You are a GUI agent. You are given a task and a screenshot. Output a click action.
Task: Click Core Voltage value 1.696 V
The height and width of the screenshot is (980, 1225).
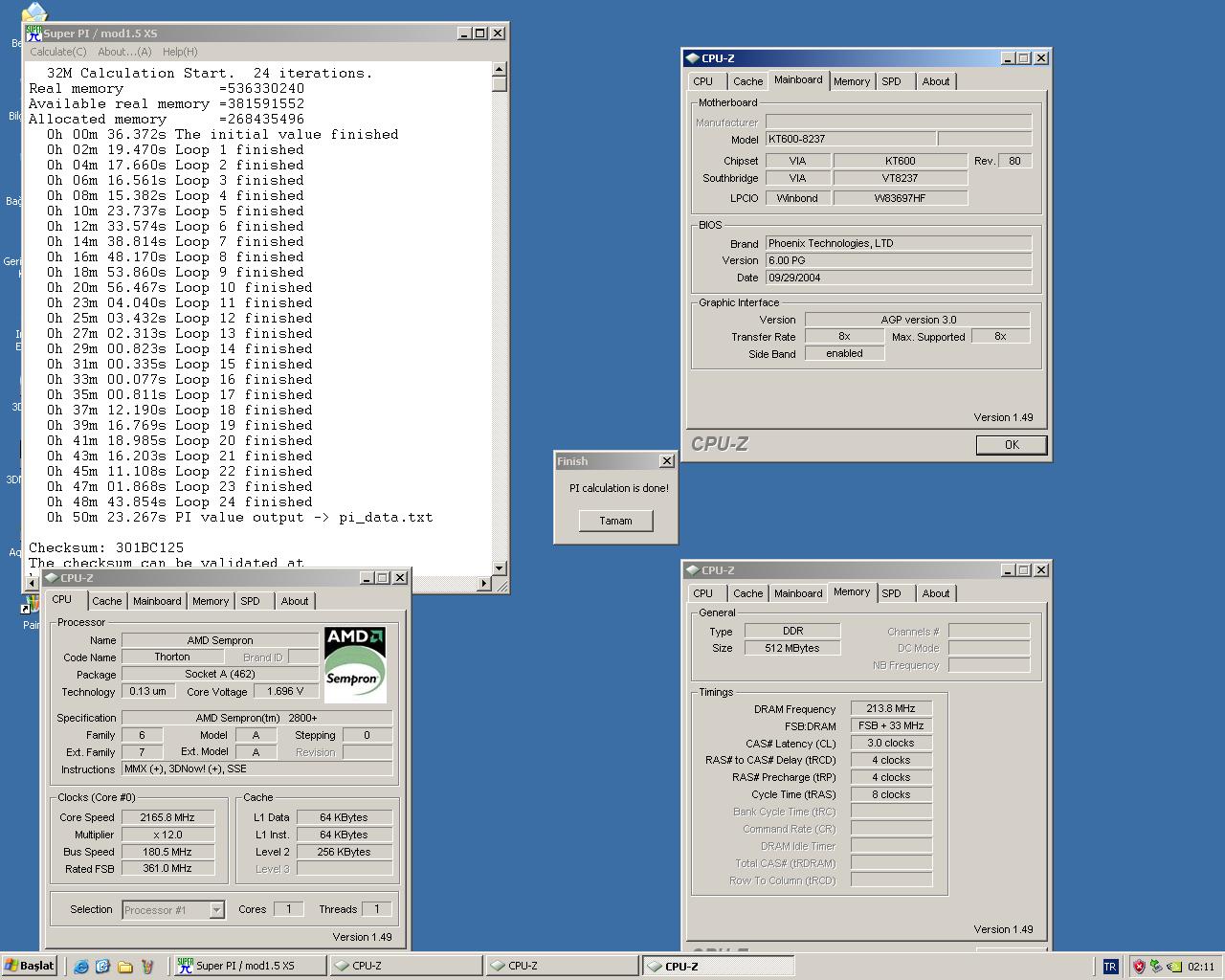click(286, 692)
